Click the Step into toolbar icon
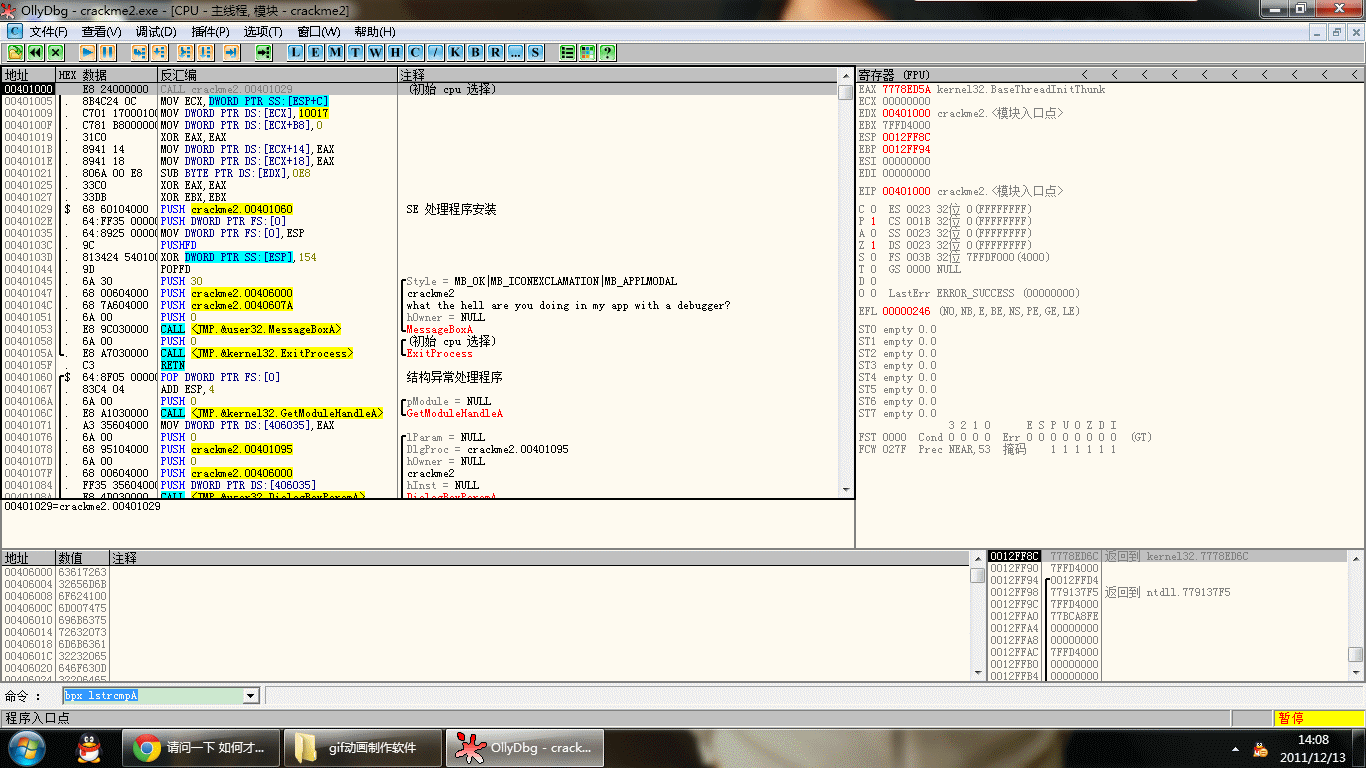 coord(139,52)
